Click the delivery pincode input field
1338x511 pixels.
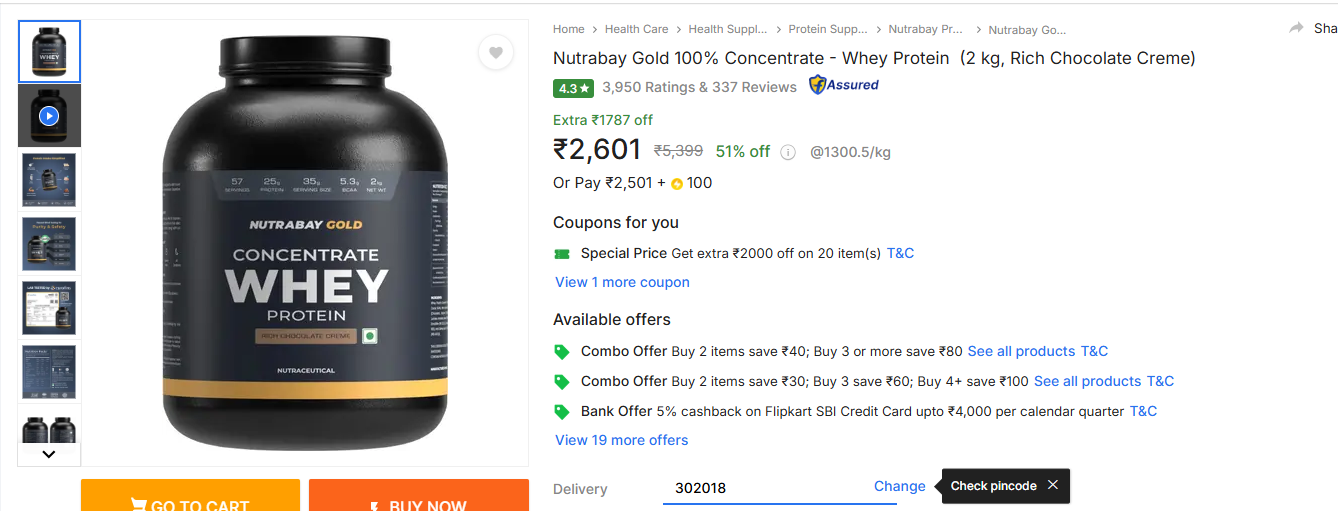click(765, 488)
